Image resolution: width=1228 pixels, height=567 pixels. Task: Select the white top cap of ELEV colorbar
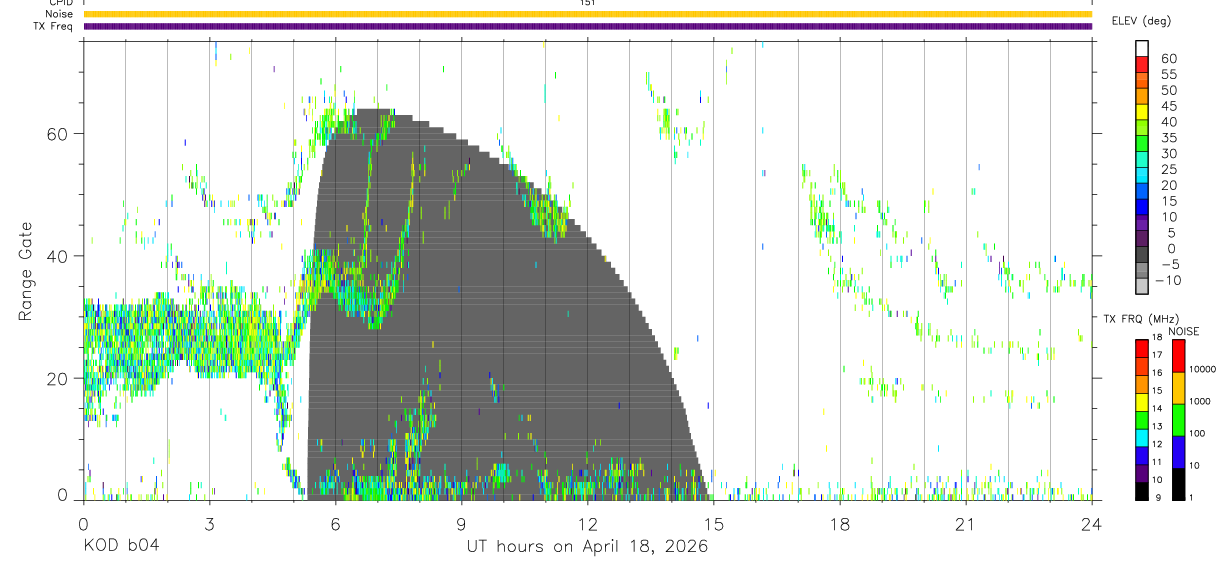coord(1142,49)
